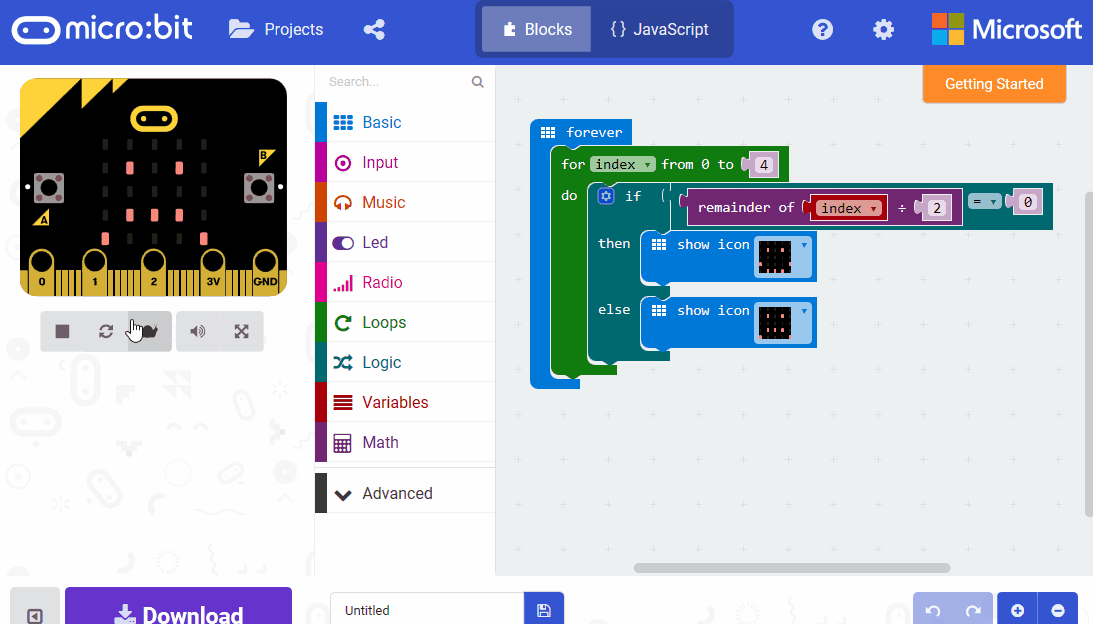Open the Radio blocks category
The width and height of the screenshot is (1093, 624).
[x=405, y=282]
